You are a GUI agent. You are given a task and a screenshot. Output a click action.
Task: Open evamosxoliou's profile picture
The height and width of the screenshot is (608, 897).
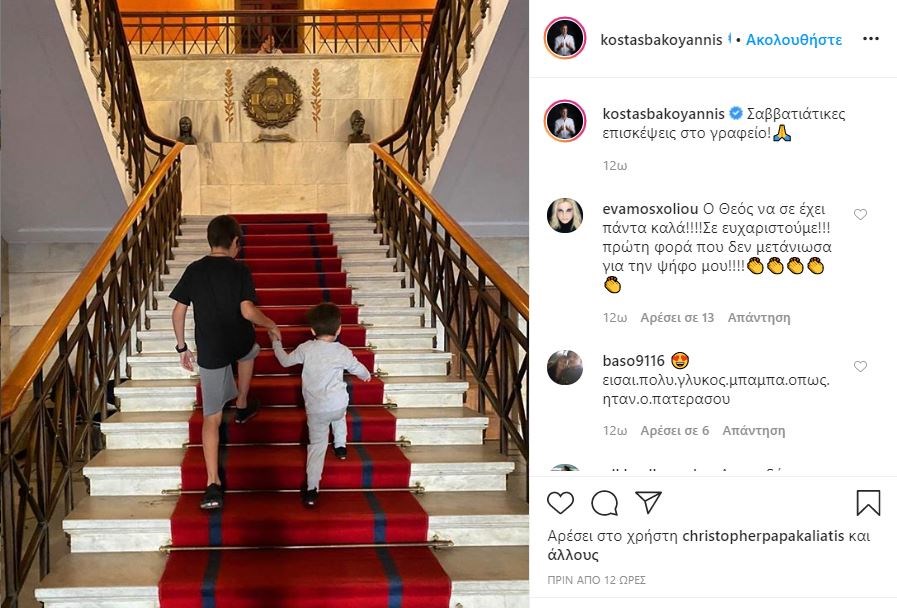[x=565, y=216]
